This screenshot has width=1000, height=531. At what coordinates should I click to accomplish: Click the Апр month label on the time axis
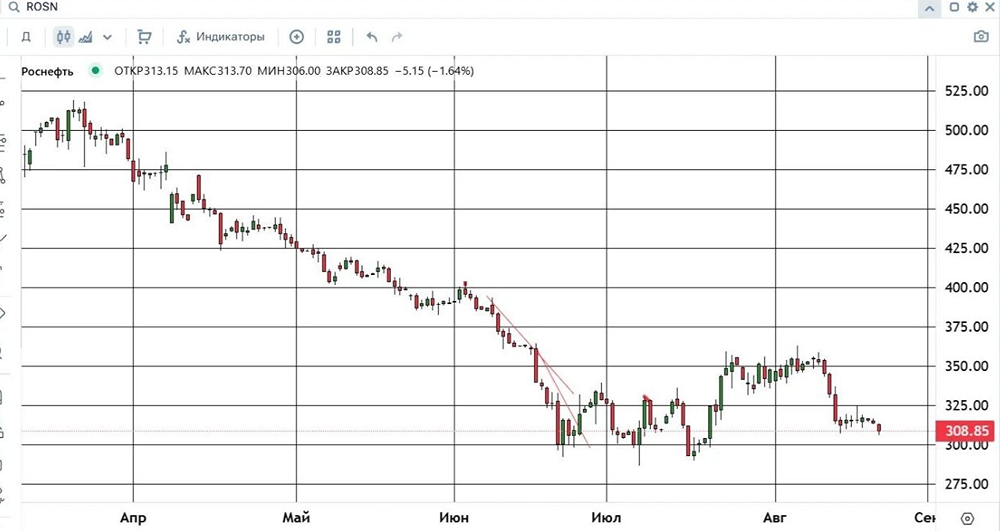coord(133,518)
